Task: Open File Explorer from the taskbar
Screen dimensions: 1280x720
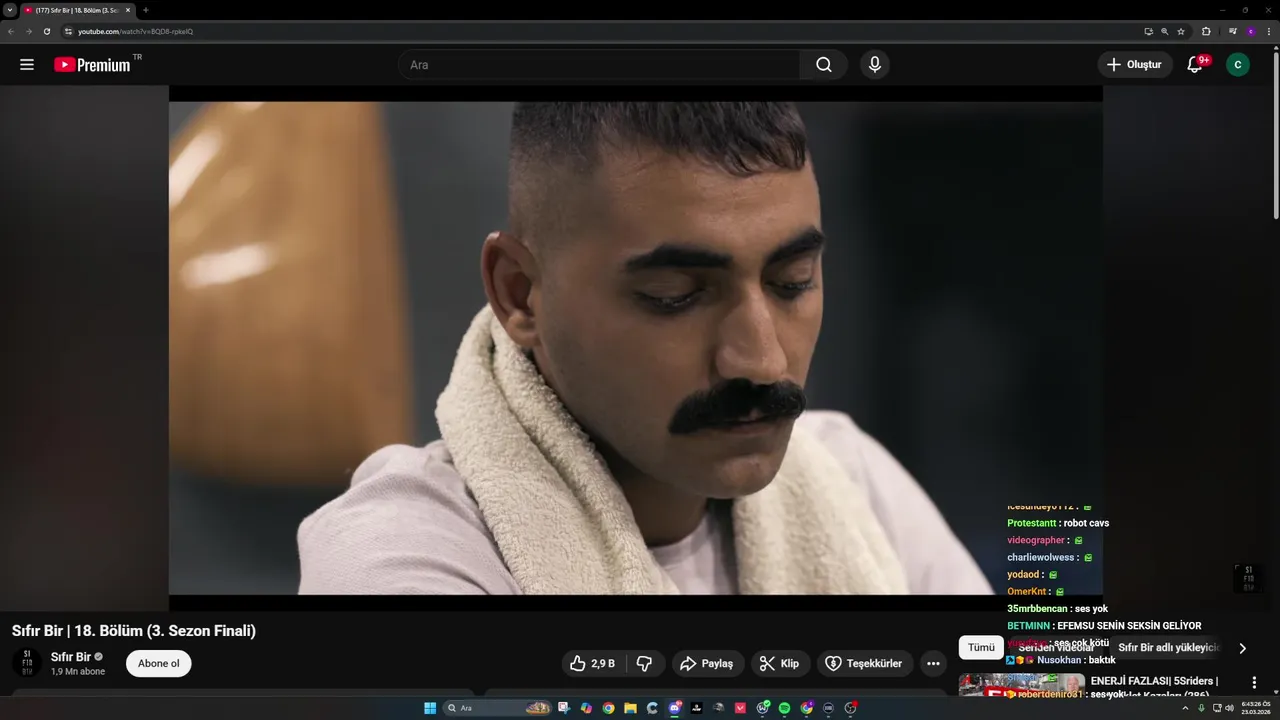Action: pos(630,708)
